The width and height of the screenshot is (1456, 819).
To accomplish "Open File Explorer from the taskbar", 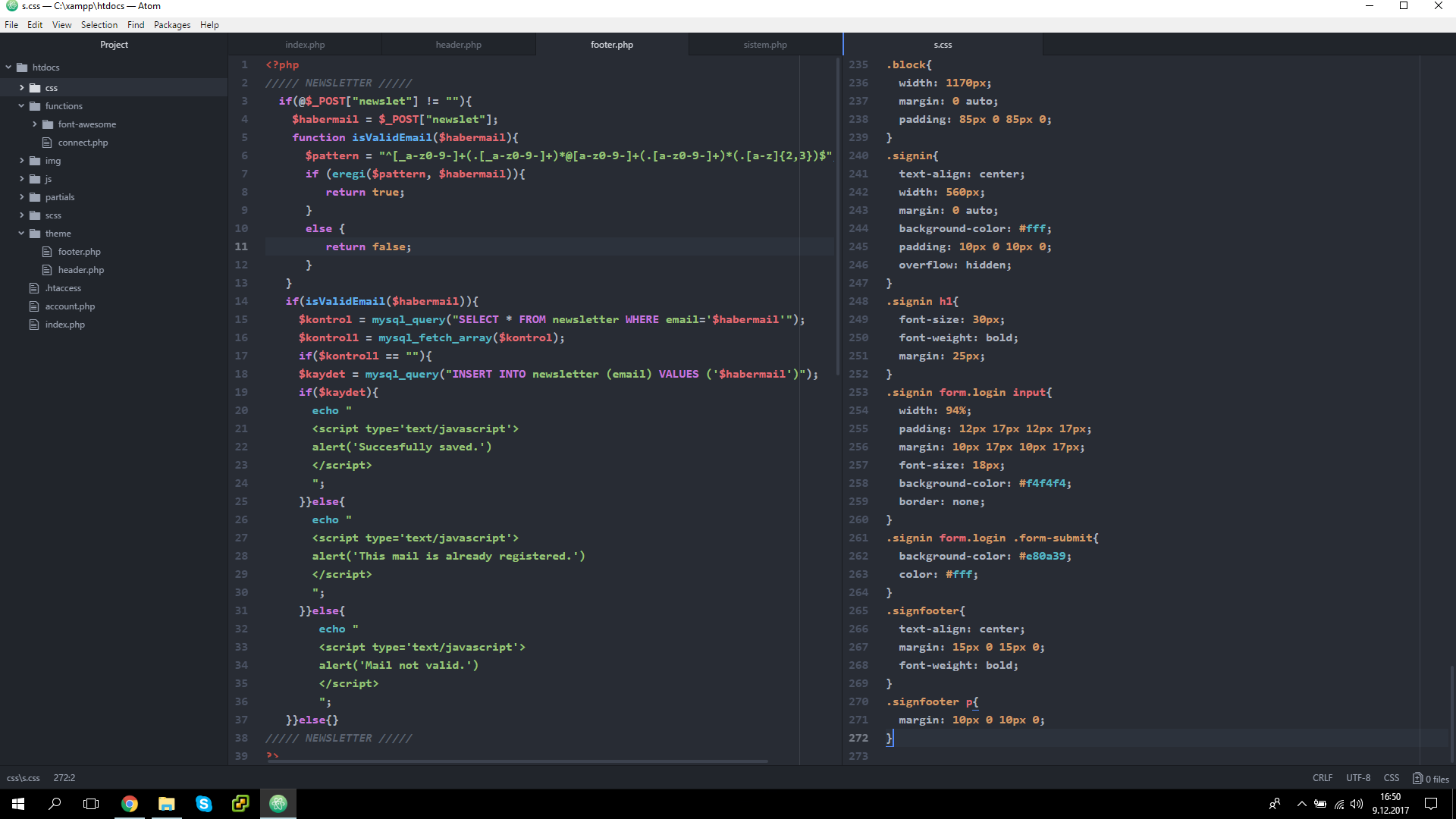I will point(167,804).
